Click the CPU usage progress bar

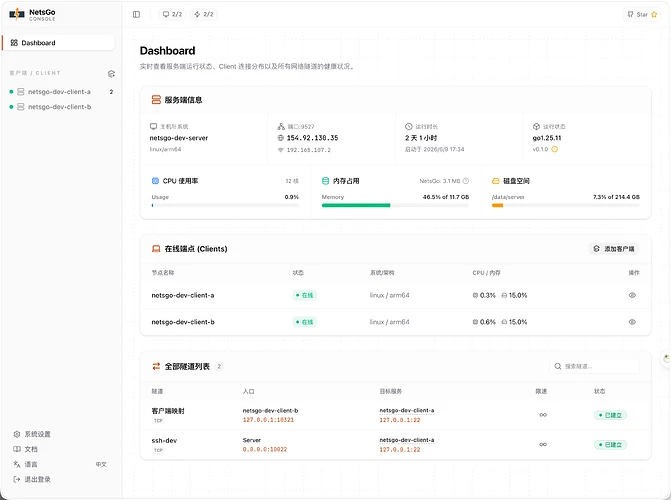click(225, 205)
